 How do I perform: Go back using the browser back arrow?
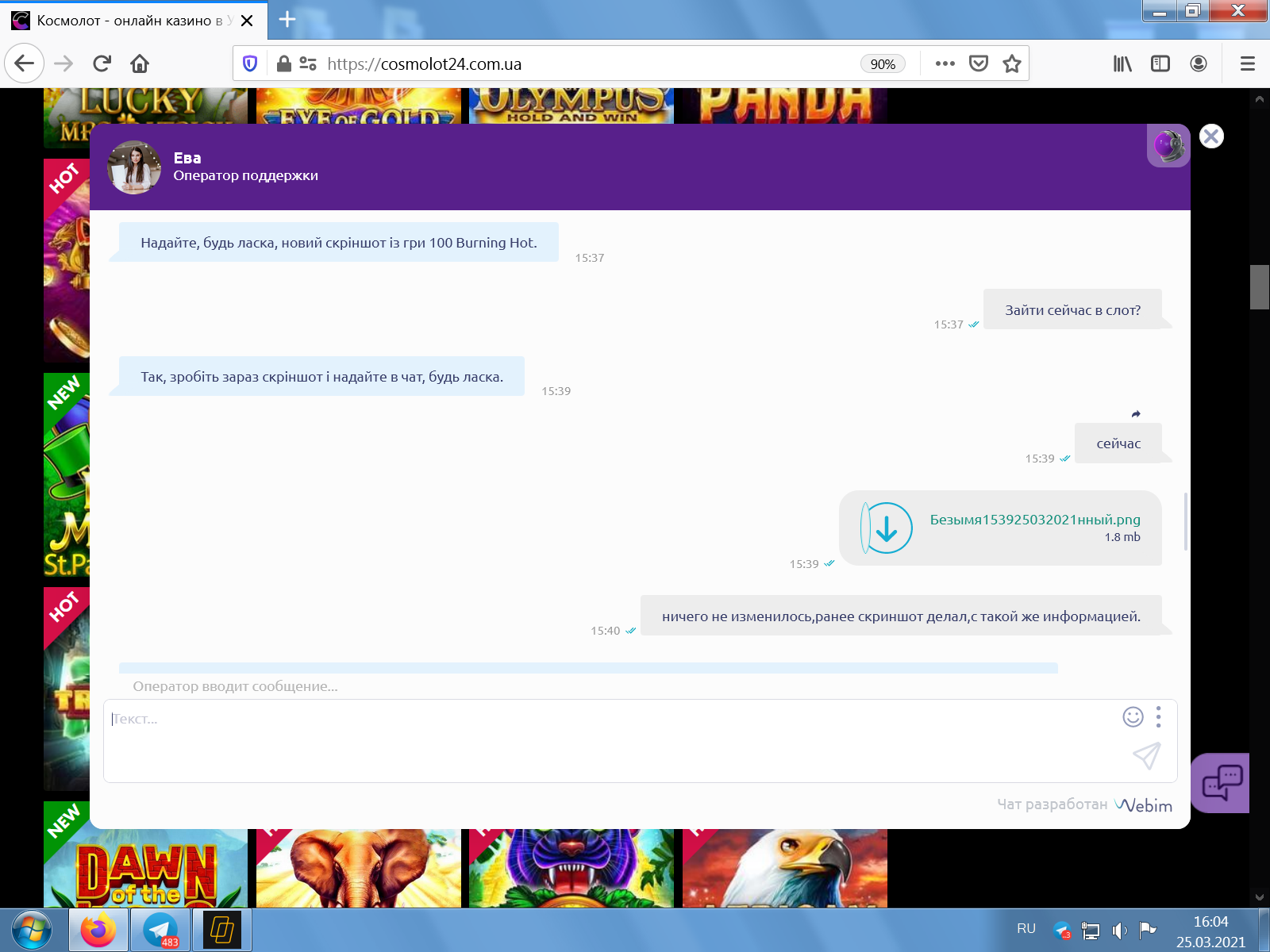tap(24, 63)
